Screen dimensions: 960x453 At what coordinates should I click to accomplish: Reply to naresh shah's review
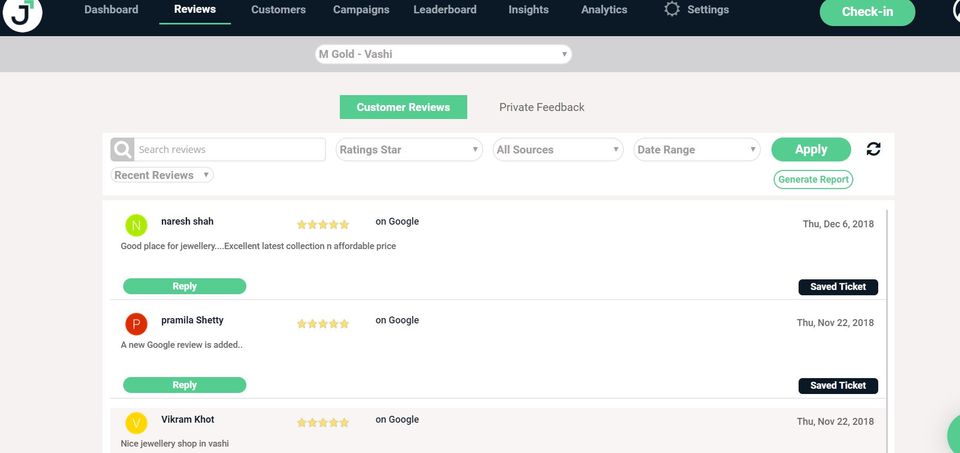point(184,287)
